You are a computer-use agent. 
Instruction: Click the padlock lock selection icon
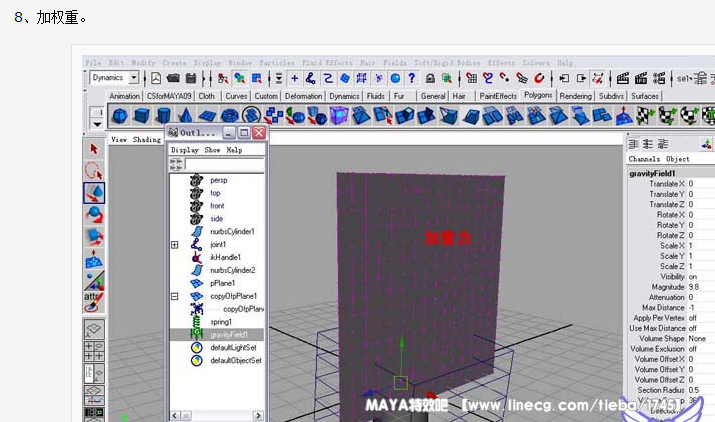(x=430, y=78)
